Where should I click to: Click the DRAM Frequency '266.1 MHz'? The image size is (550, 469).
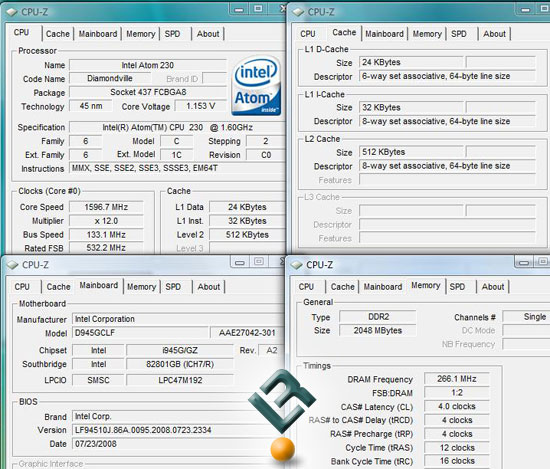(x=457, y=379)
